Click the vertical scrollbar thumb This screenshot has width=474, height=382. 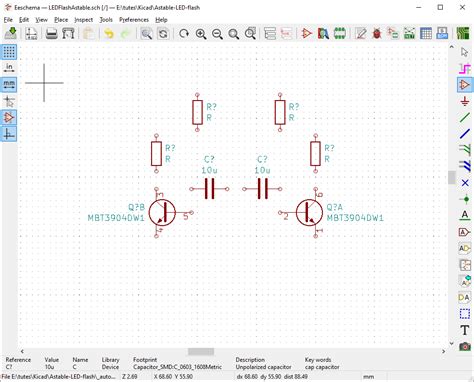click(x=452, y=177)
